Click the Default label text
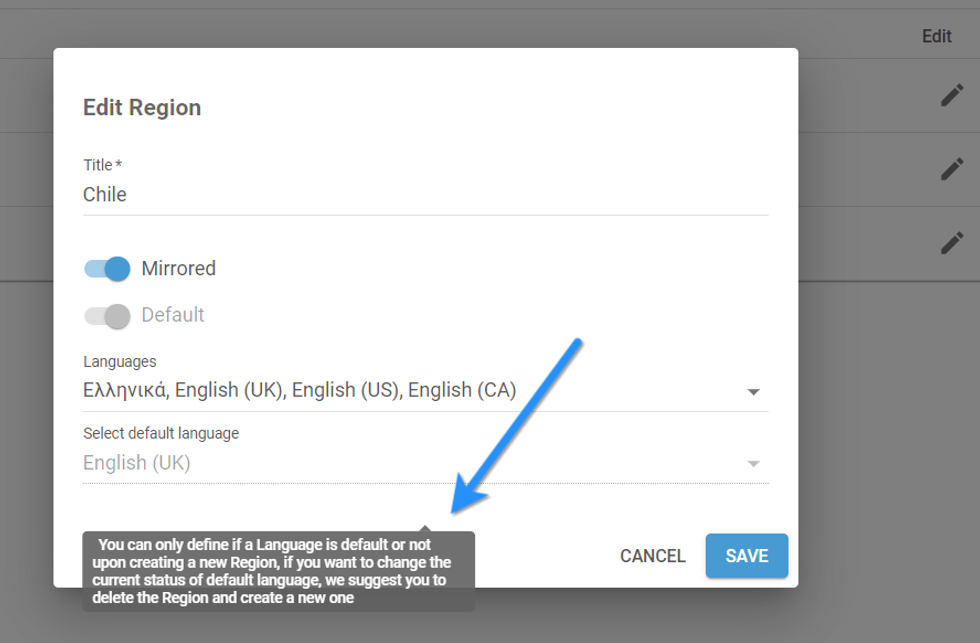Image resolution: width=980 pixels, height=643 pixels. tap(173, 315)
